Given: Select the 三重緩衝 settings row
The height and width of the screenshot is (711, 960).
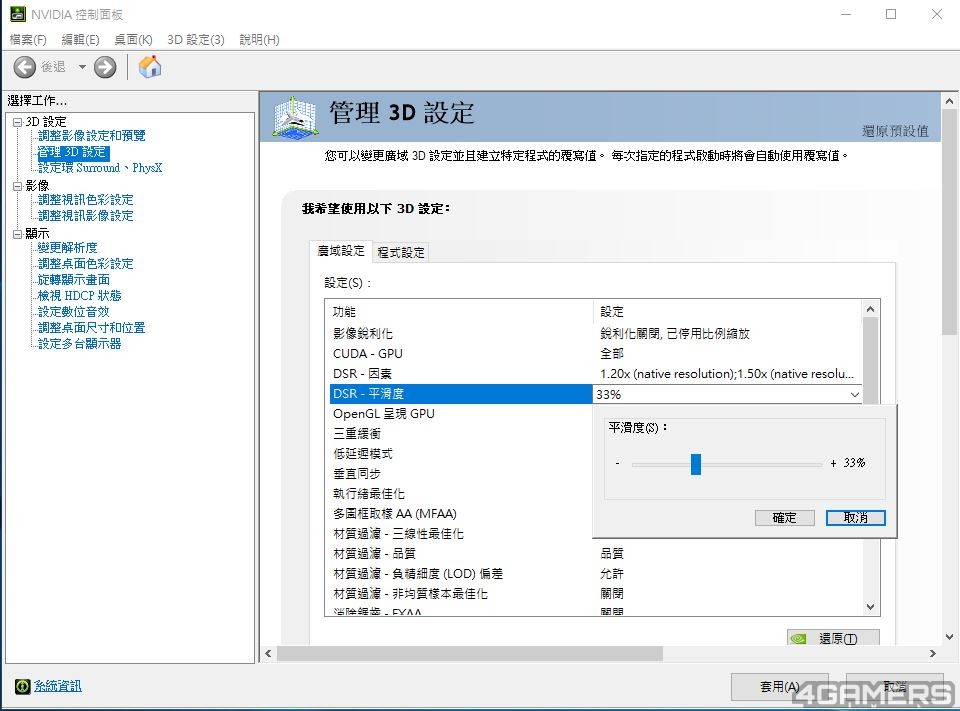Looking at the screenshot, I should click(460, 434).
